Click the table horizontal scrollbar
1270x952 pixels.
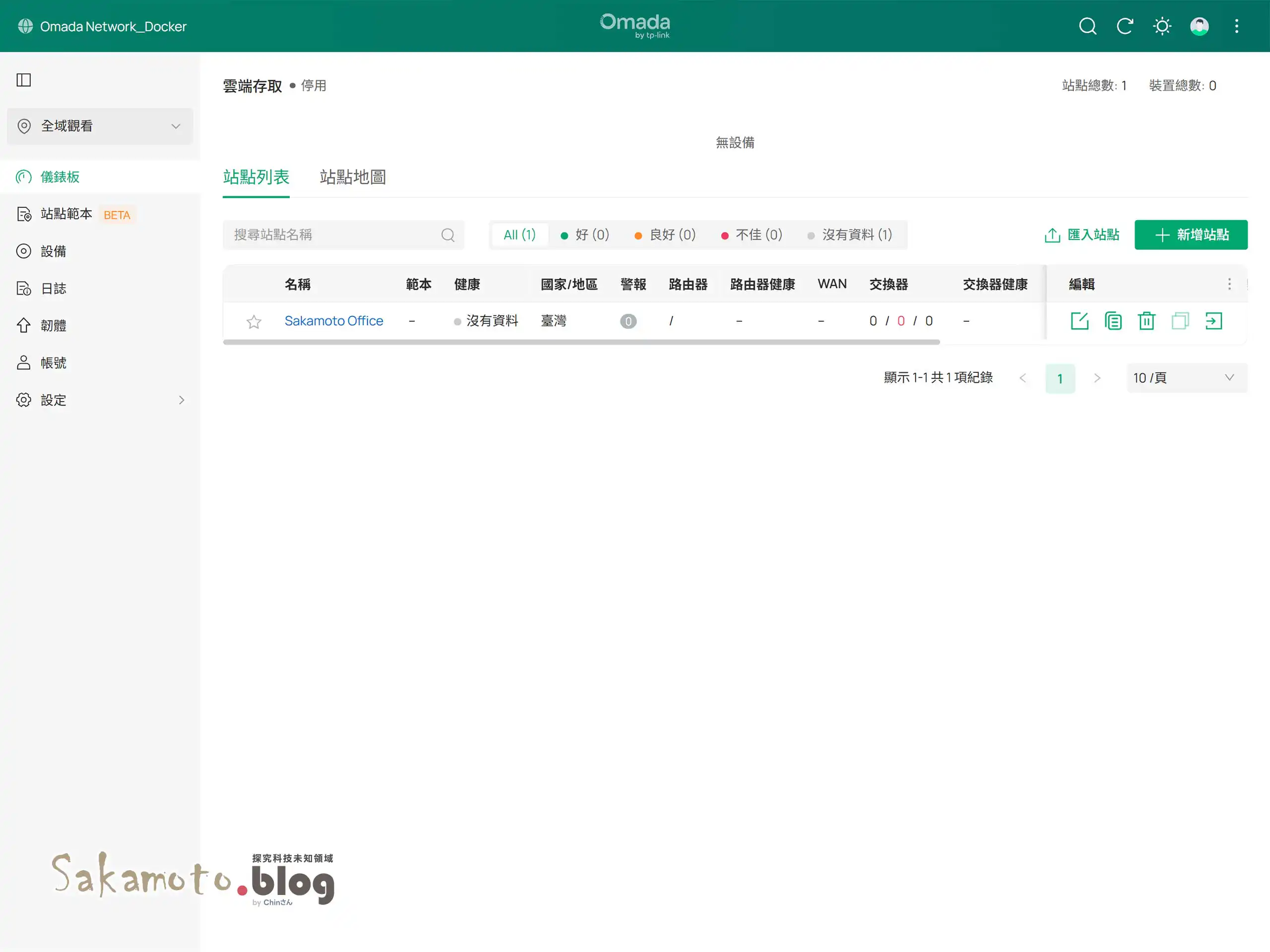[x=580, y=342]
